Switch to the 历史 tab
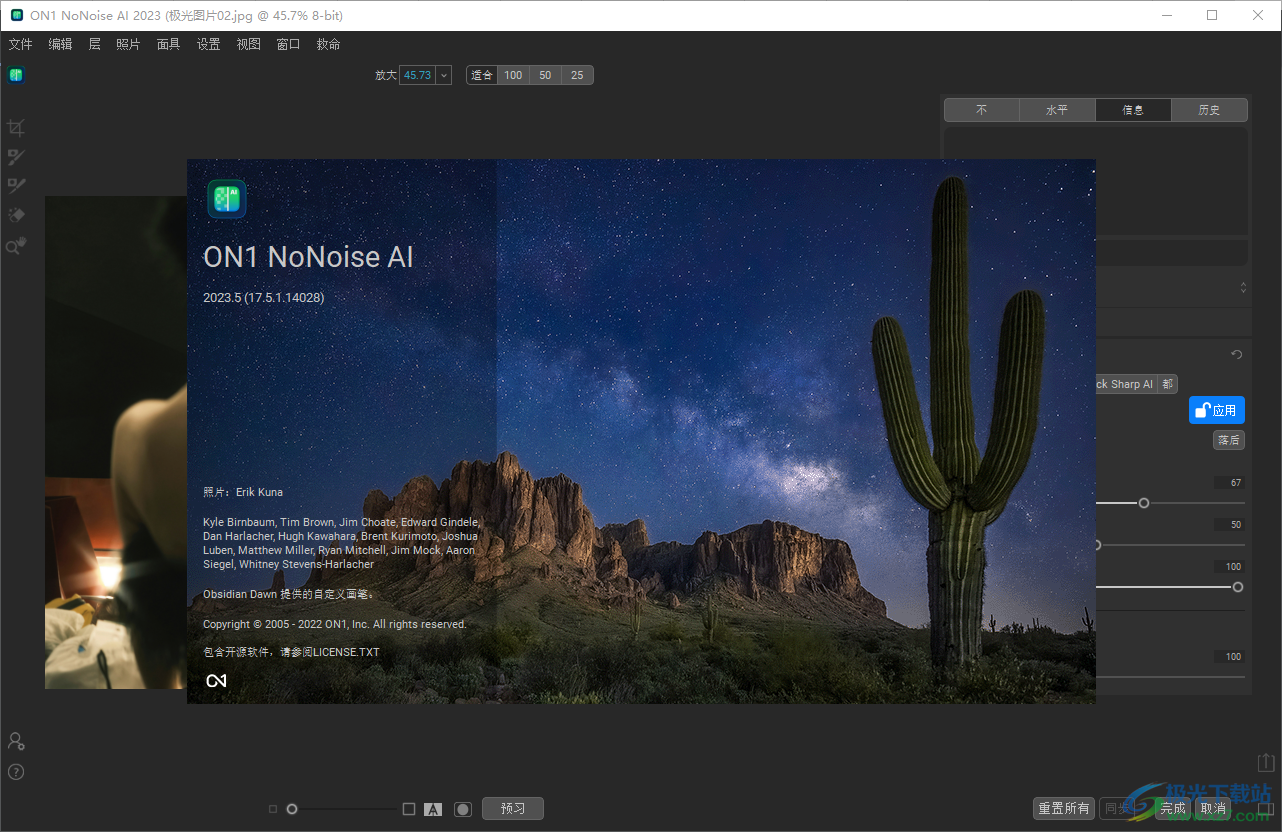Screen dimensions: 1282x832 tap(1209, 110)
